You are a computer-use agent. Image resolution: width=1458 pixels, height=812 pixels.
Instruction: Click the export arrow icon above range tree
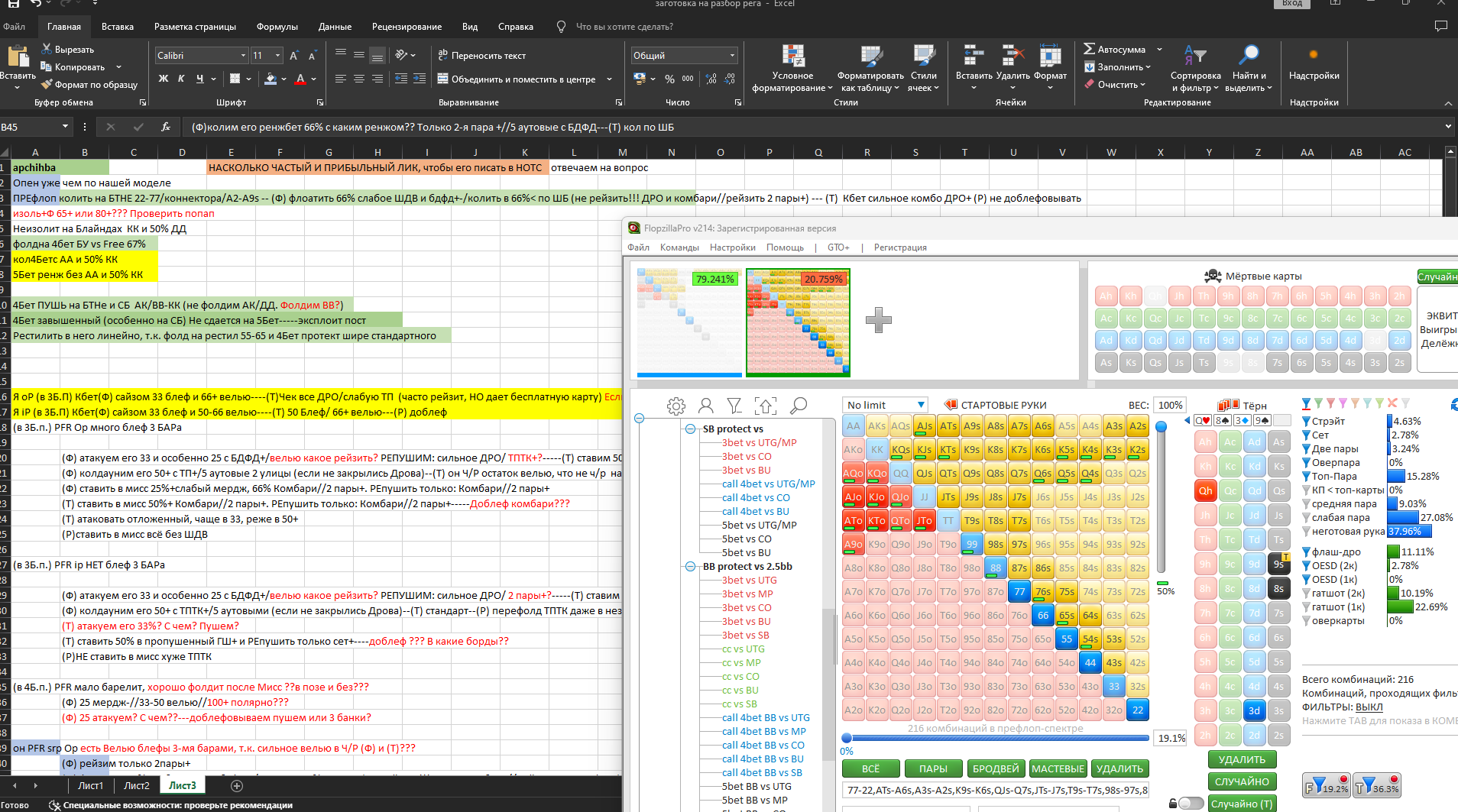(765, 406)
